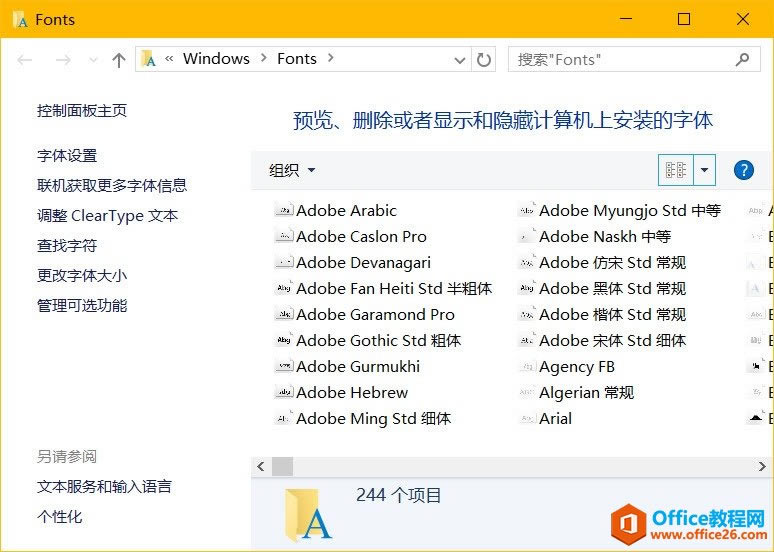Click the Adobe Gurmukhi font name
Screen dimensions: 774x552
pos(358,367)
